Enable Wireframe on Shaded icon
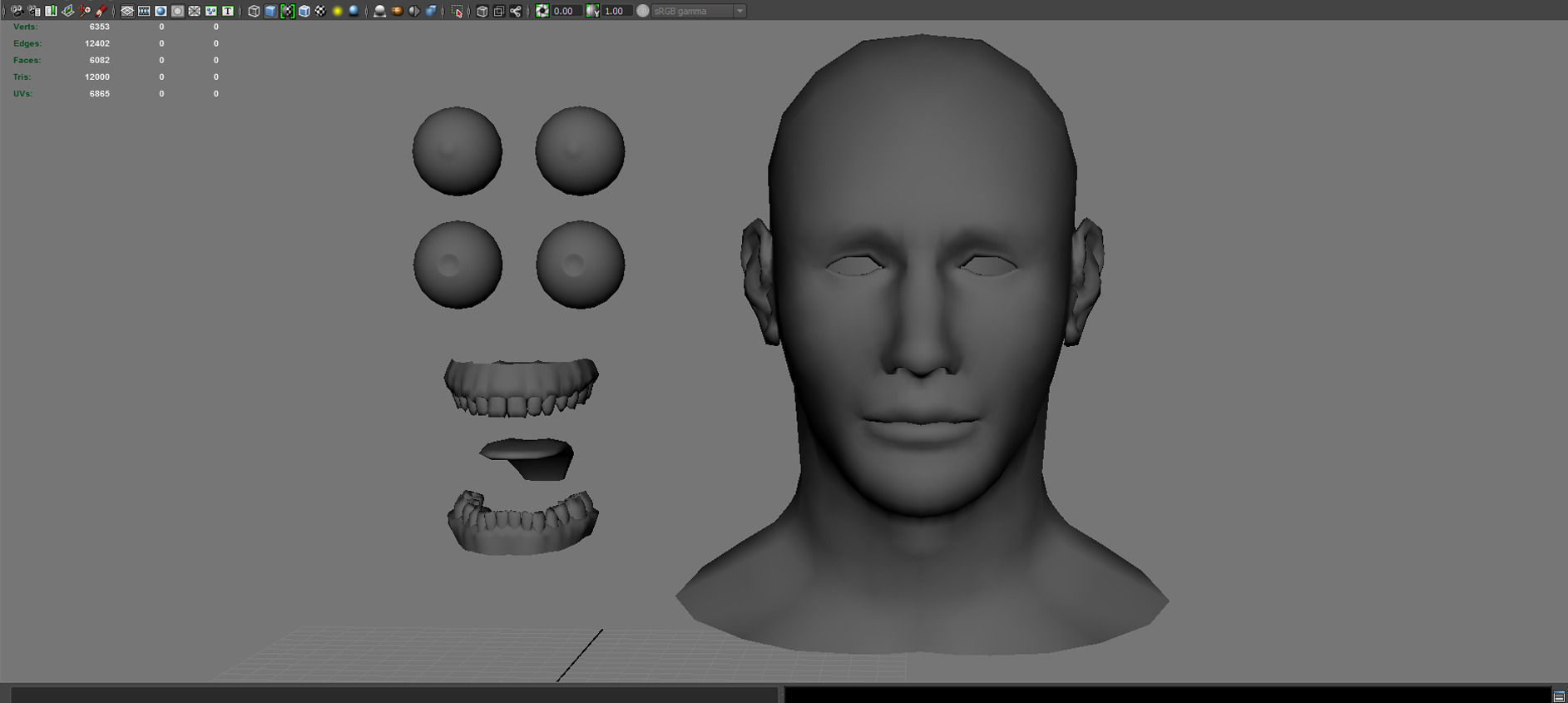This screenshot has height=703, width=1568. [x=304, y=11]
